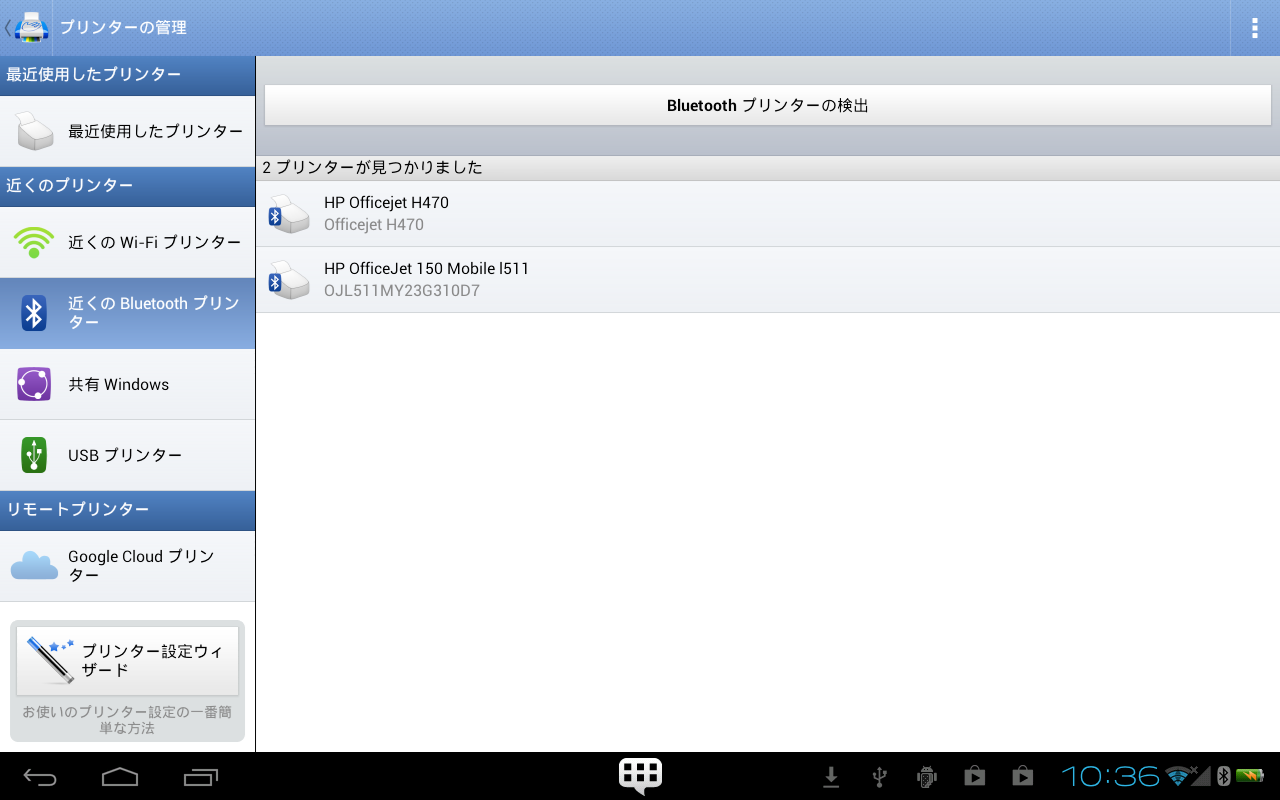
Task: Open 最近使用したプリンター list item
Action: coord(127,131)
